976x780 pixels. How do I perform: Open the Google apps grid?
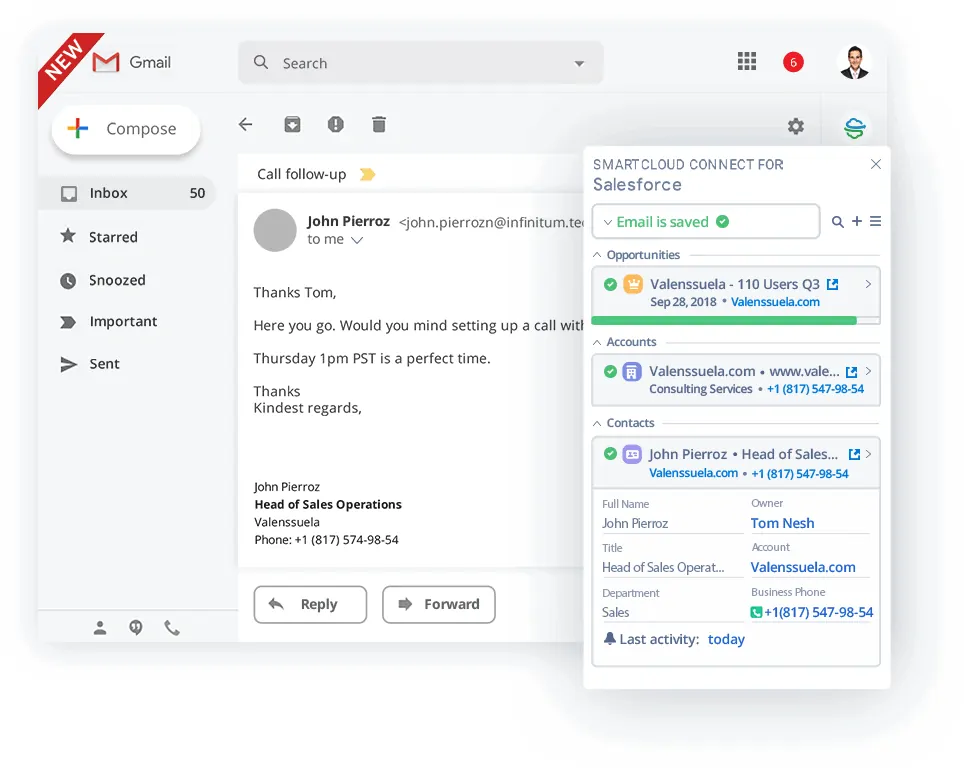746,61
